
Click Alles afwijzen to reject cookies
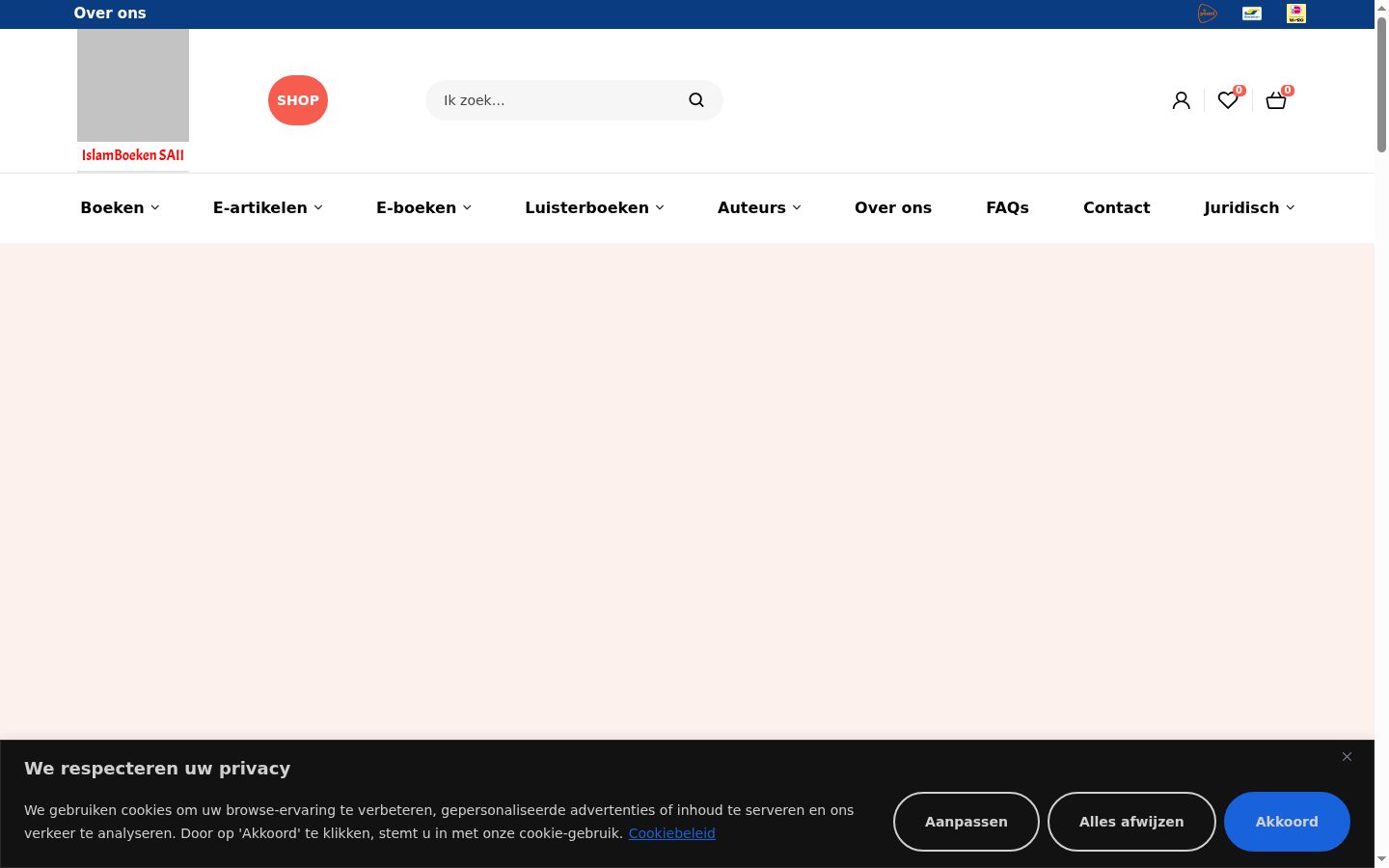1131,822
